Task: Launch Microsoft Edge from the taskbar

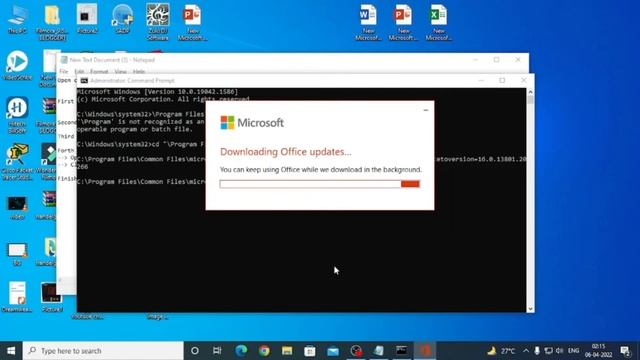Action: pos(241,351)
